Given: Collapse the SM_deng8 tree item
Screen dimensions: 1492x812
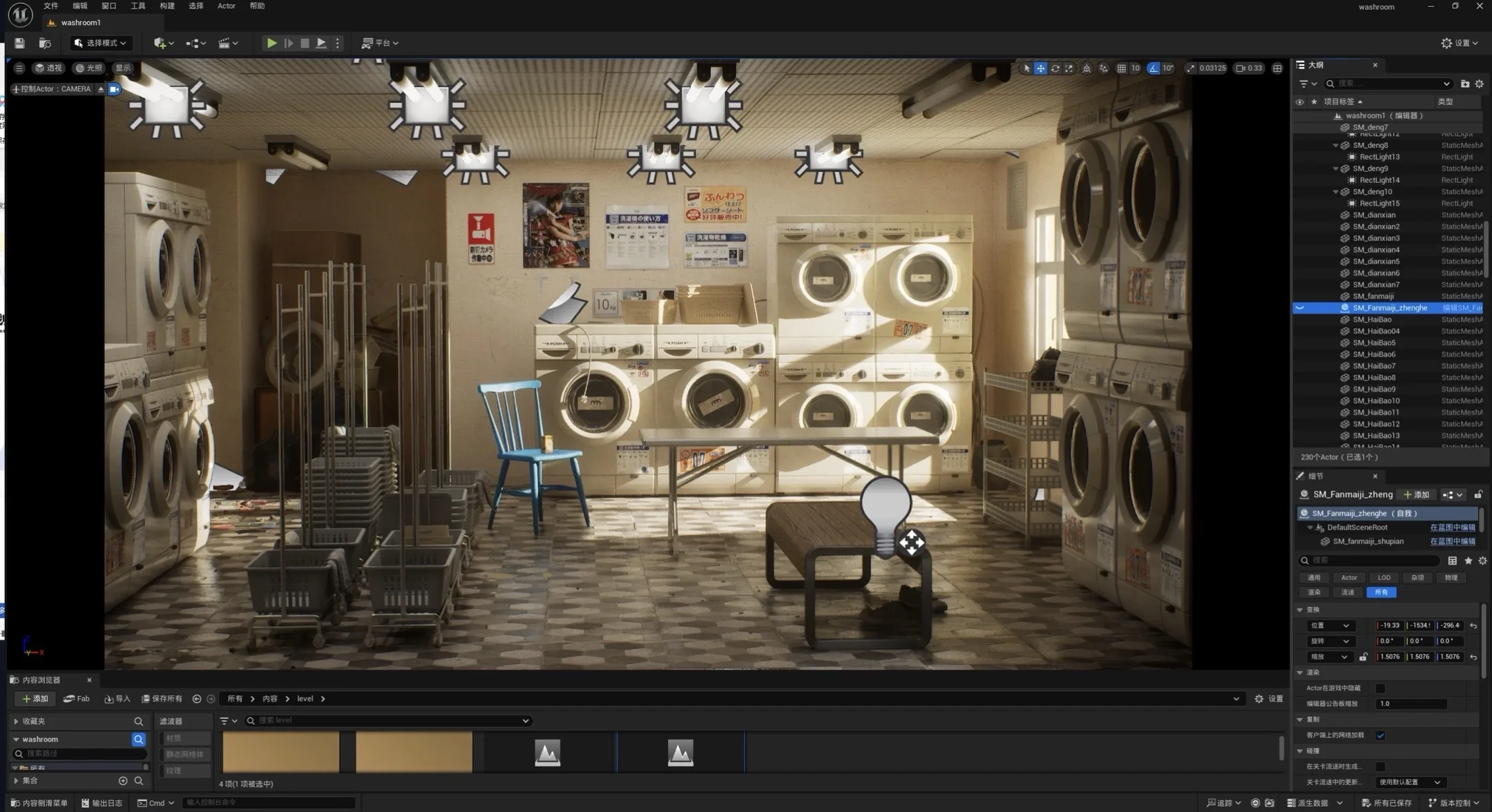Looking at the screenshot, I should 1336,146.
